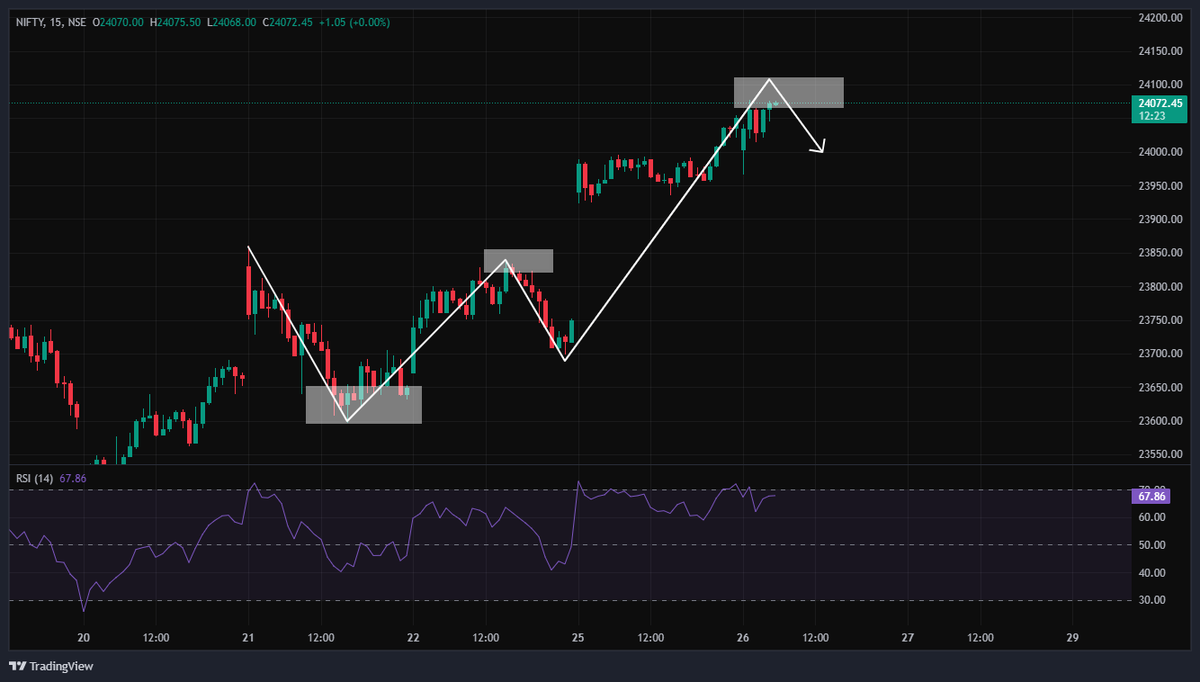Click the 50.00 RSI scale label

coord(1151,545)
